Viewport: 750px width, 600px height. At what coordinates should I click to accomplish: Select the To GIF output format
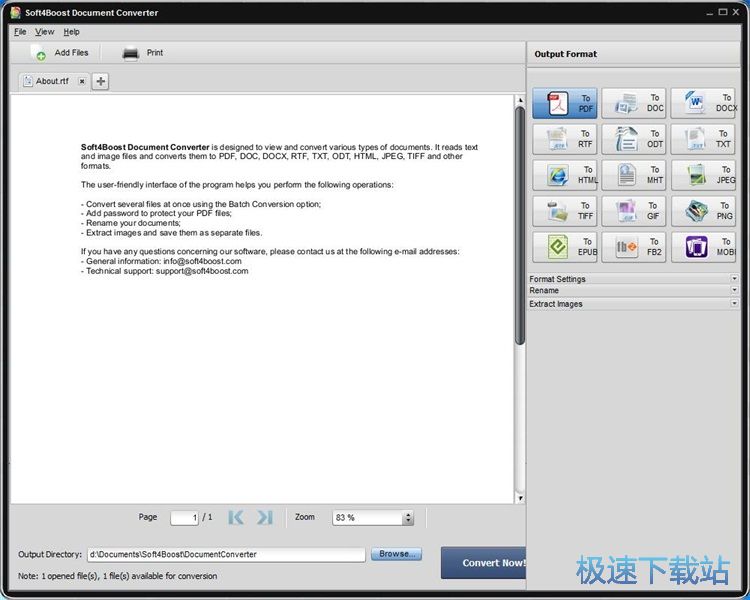(634, 211)
